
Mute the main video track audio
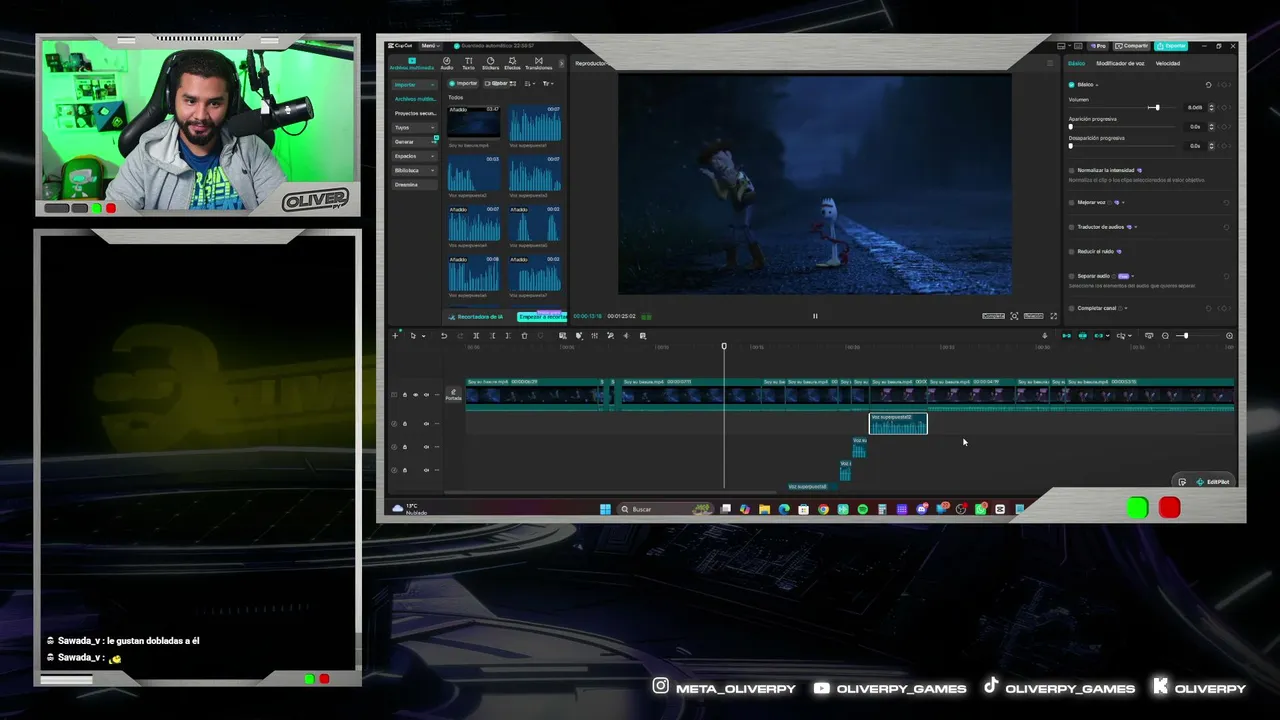(426, 395)
